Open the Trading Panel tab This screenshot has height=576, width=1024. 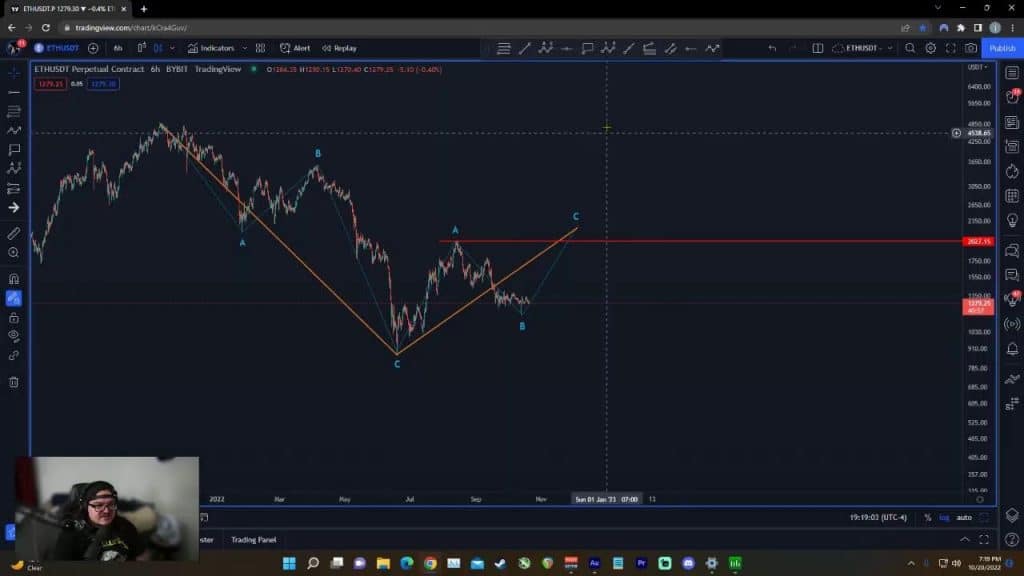point(253,540)
